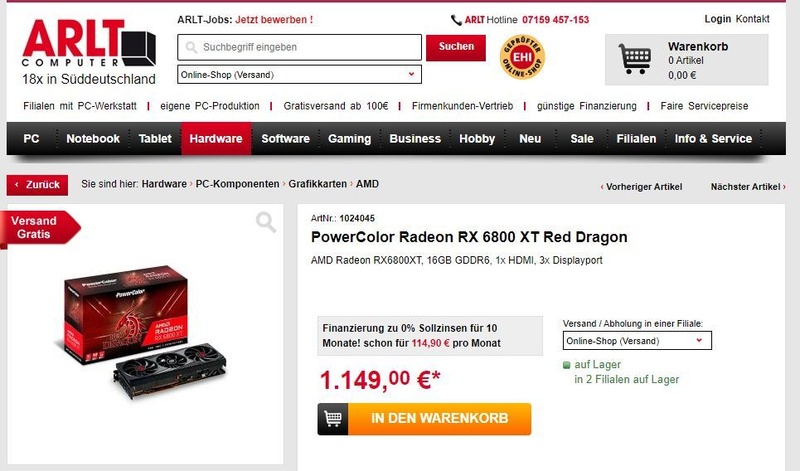Add product with IN DEN WARENKORB button
This screenshot has width=800, height=471.
[x=424, y=419]
